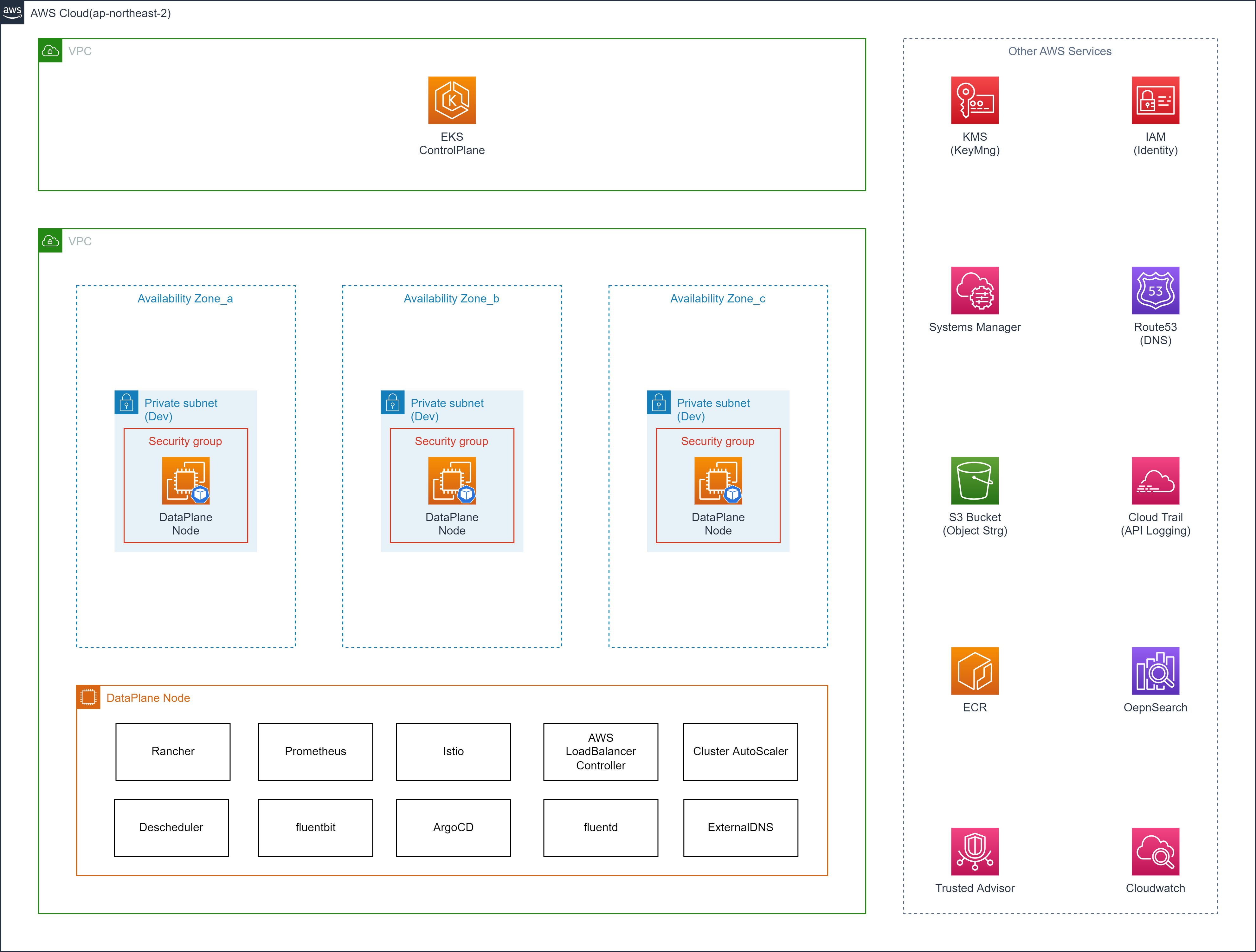Click Private subnet (Dev) label in Zone_b
Screen dimensions: 1256x952
pyautogui.click(x=447, y=410)
